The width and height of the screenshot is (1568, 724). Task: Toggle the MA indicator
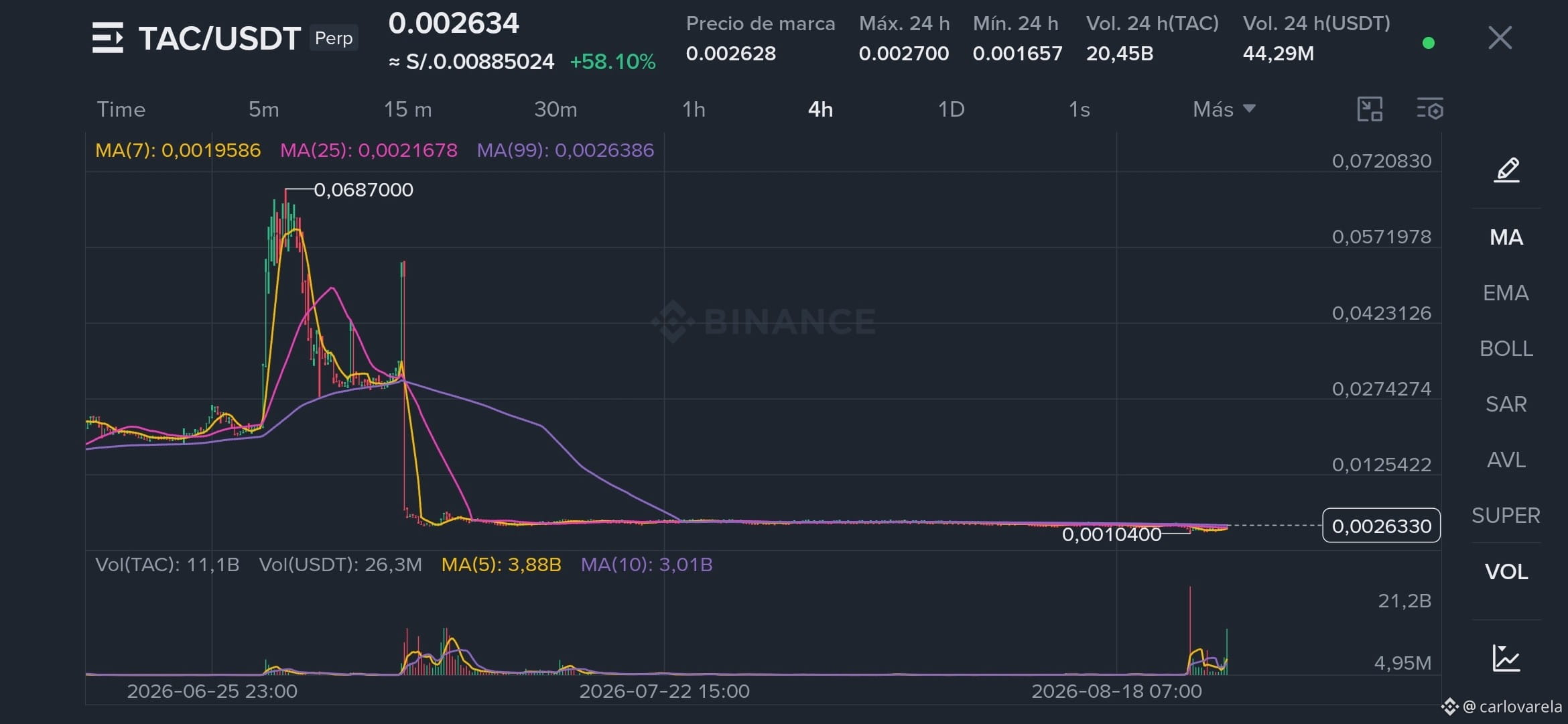click(x=1506, y=237)
